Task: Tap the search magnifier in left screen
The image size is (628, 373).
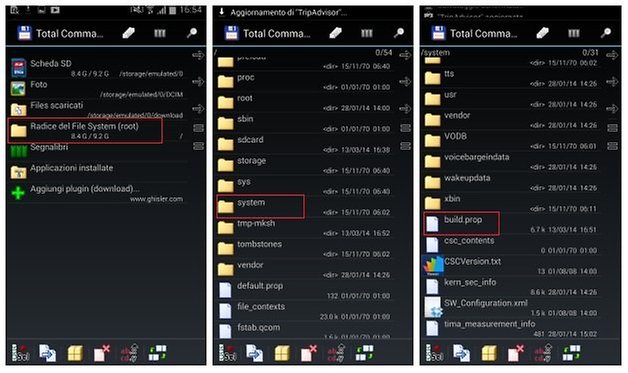Action: click(192, 33)
